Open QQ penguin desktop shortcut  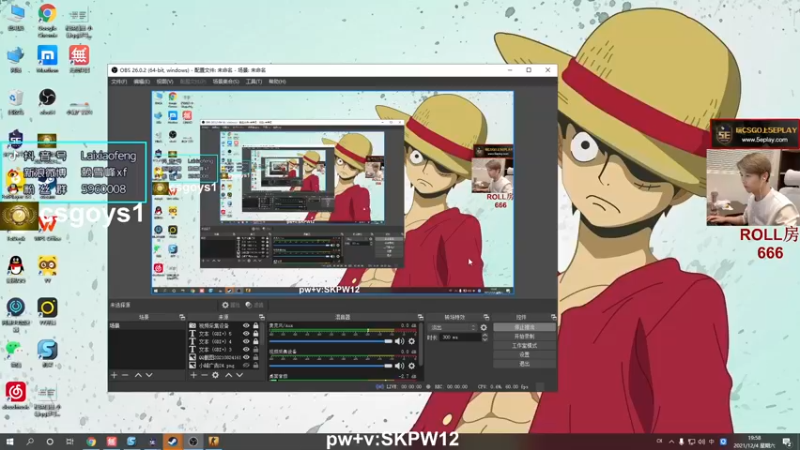click(16, 269)
